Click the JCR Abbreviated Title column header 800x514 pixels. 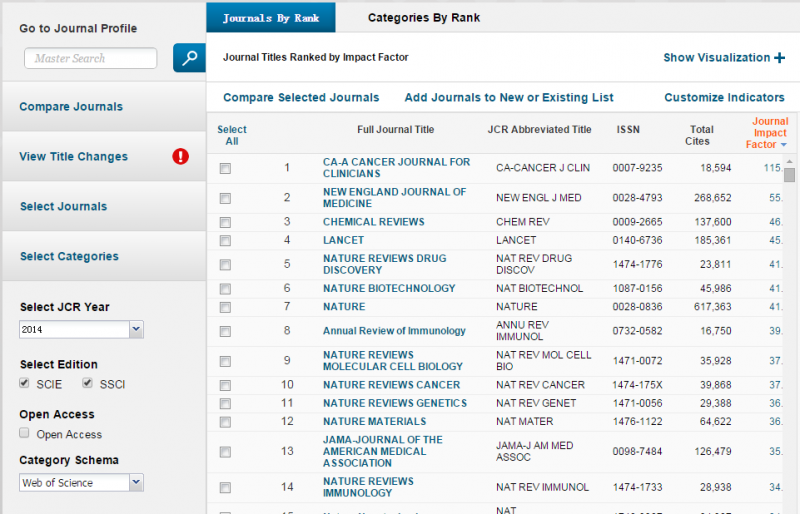click(539, 130)
